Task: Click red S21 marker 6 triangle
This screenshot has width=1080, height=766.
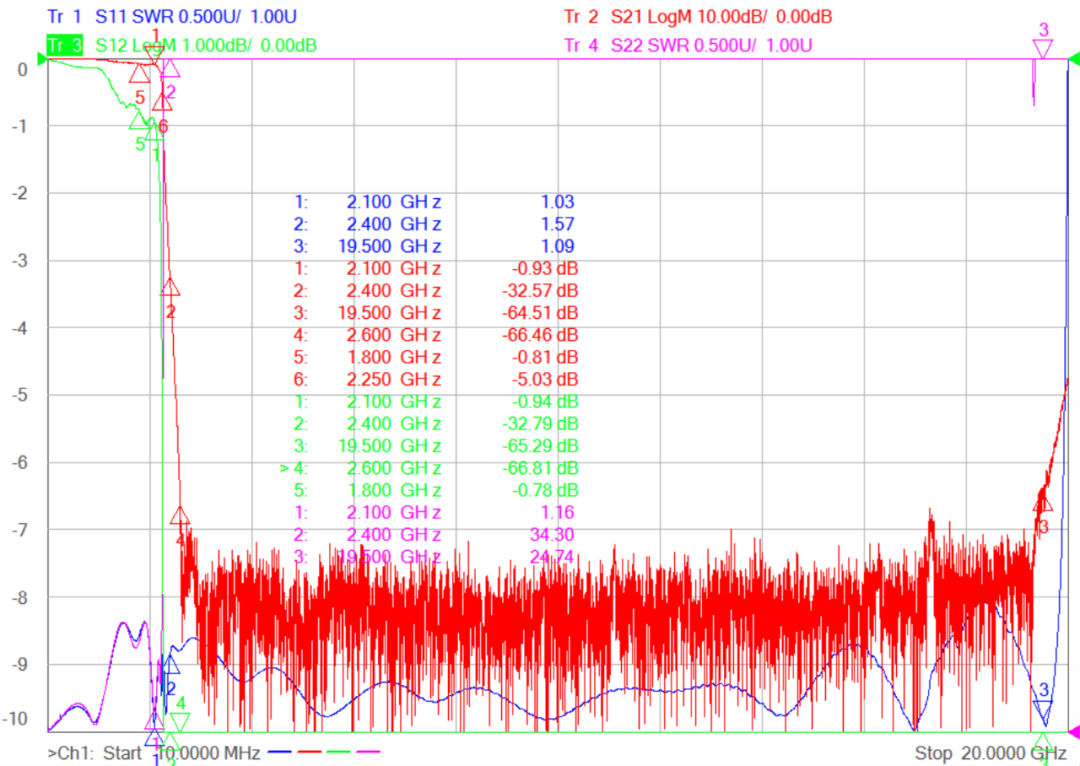Action: 162,102
